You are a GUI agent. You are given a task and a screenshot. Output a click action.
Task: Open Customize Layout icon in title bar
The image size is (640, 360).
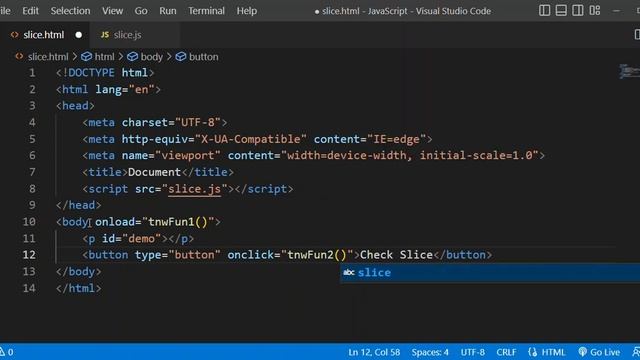click(x=595, y=11)
